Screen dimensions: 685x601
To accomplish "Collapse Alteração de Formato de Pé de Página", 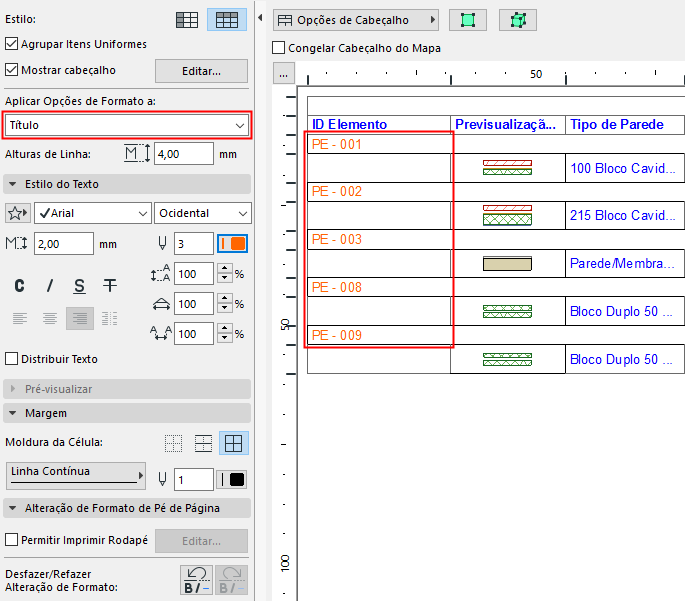I will (127, 508).
